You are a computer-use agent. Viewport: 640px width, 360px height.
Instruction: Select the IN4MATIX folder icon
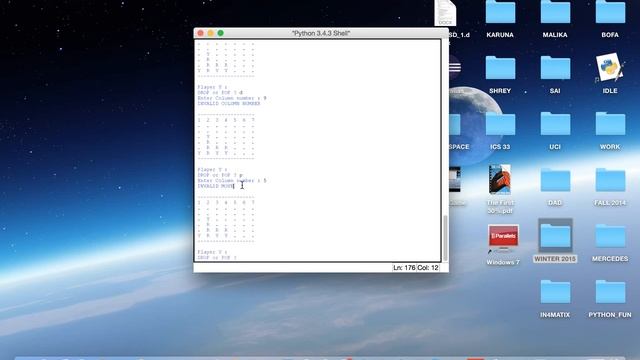(555, 292)
